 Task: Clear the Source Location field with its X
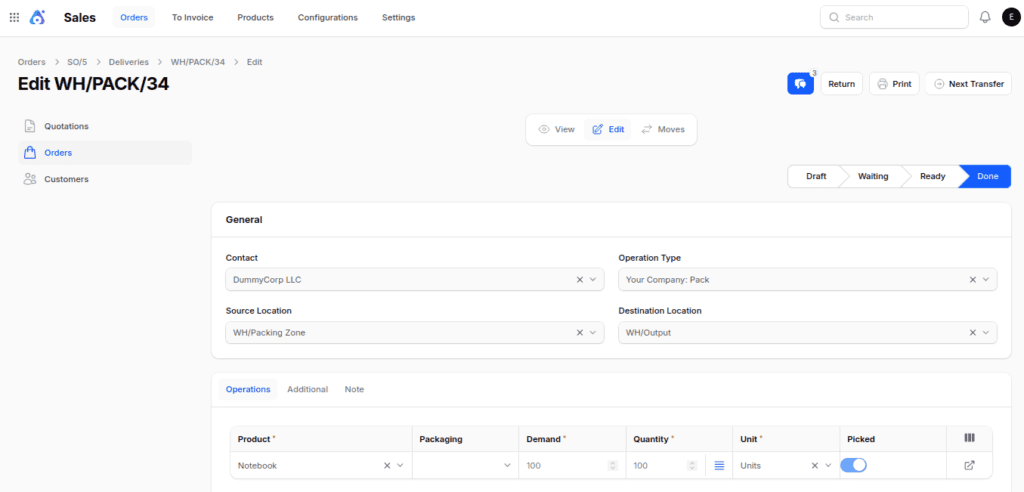coord(579,333)
